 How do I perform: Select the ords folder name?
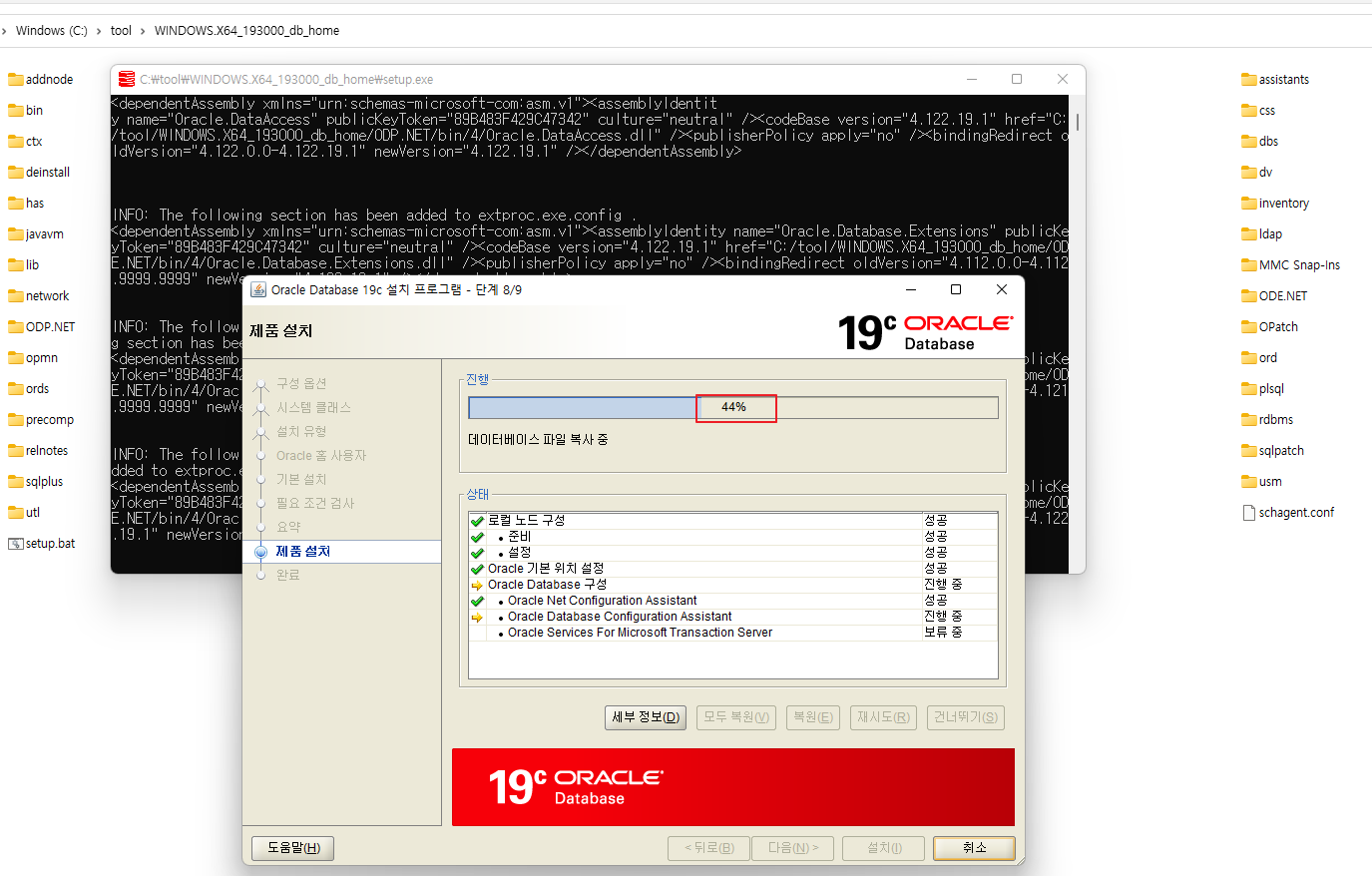(38, 389)
